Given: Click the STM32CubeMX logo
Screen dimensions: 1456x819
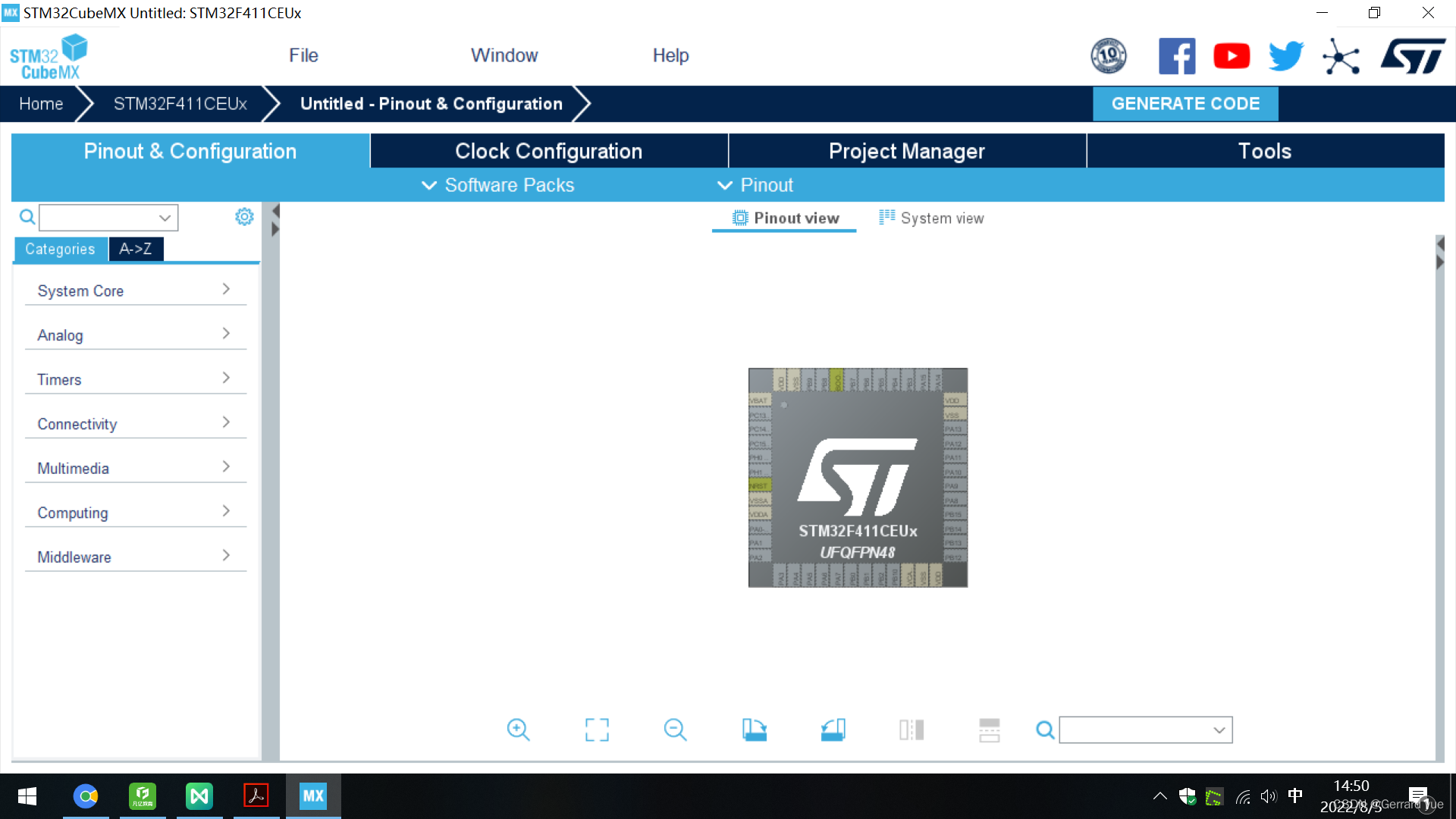Looking at the screenshot, I should [x=49, y=57].
